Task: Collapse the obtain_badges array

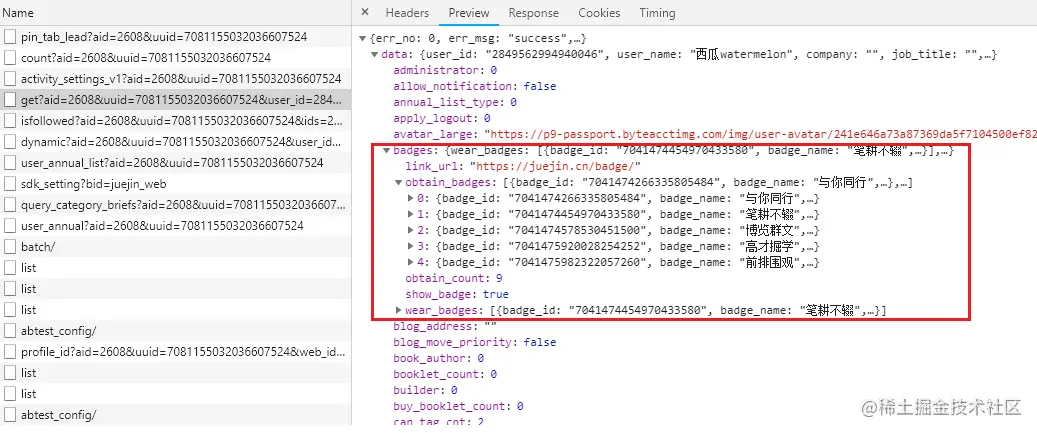Action: pos(399,182)
